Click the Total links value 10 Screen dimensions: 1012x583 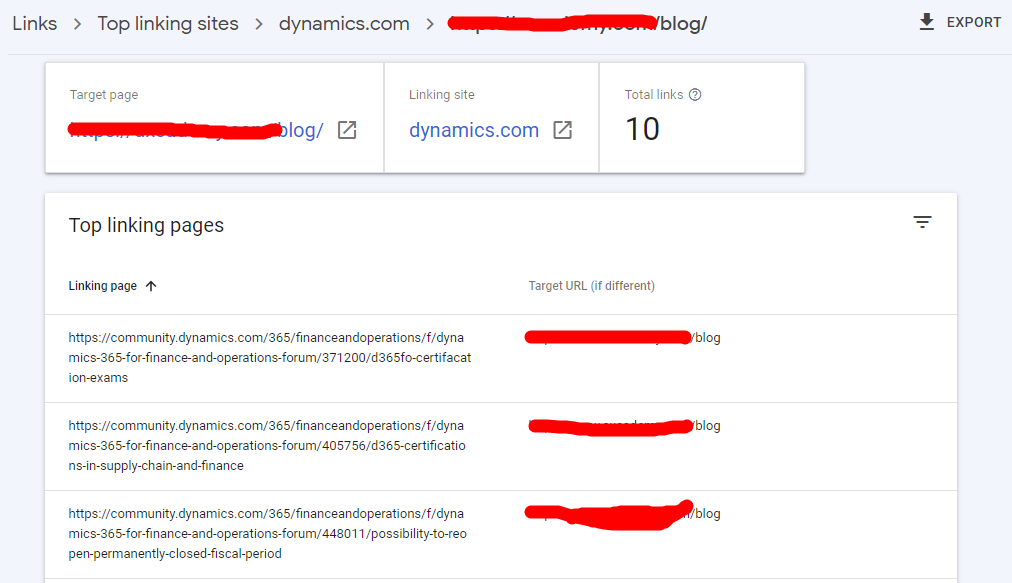[642, 129]
